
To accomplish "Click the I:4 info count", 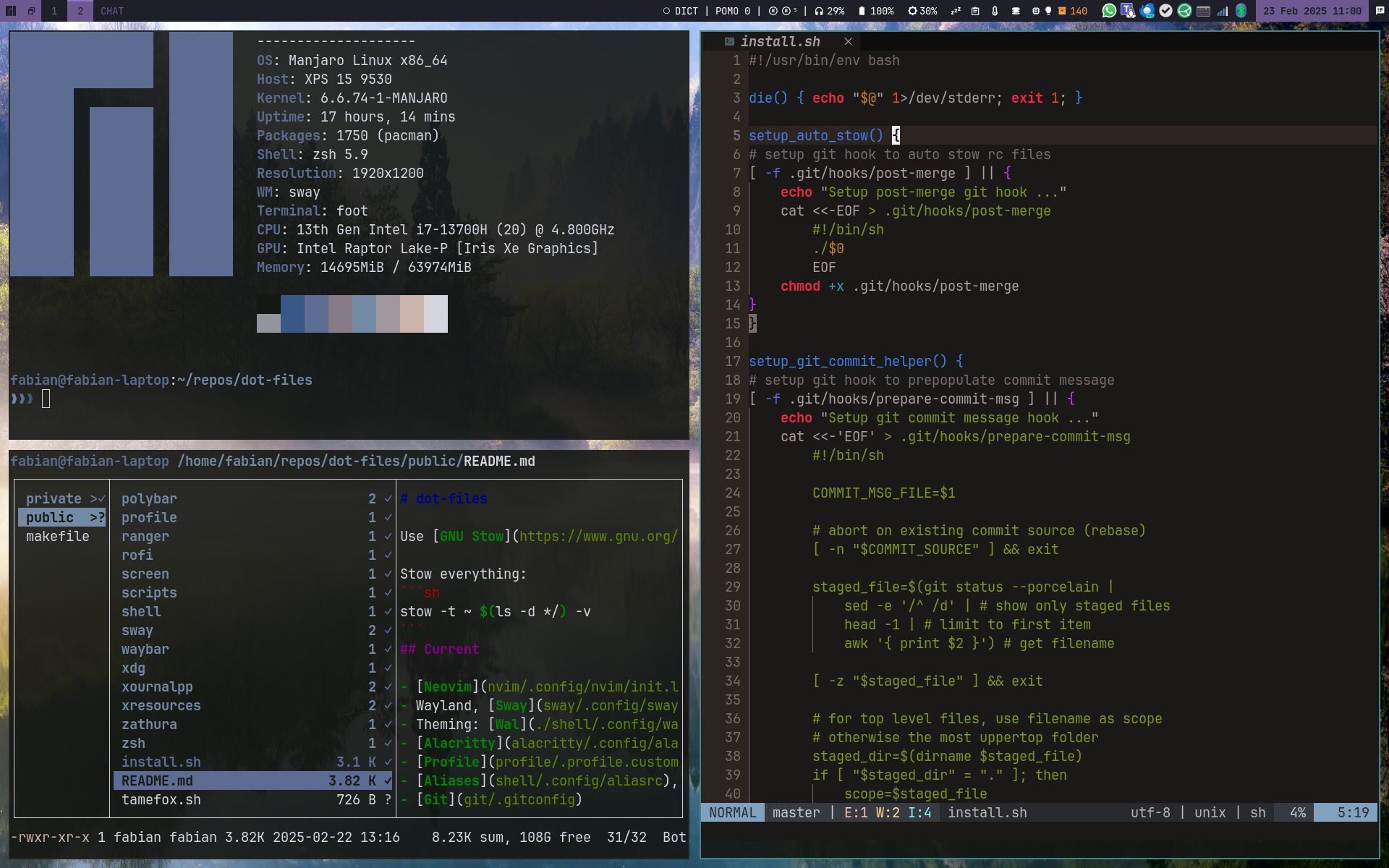I will 919,812.
